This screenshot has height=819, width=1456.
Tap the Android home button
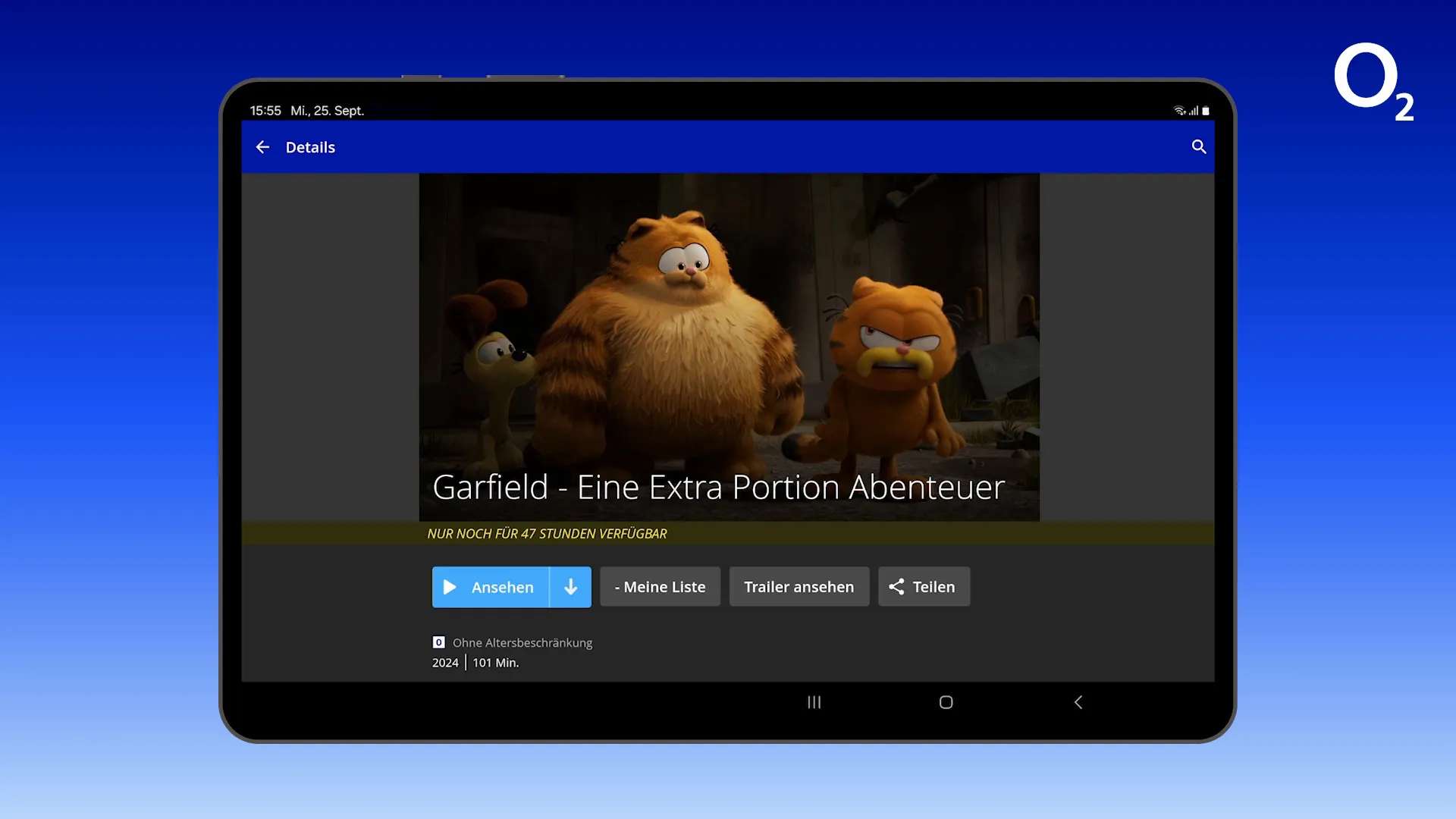point(946,702)
